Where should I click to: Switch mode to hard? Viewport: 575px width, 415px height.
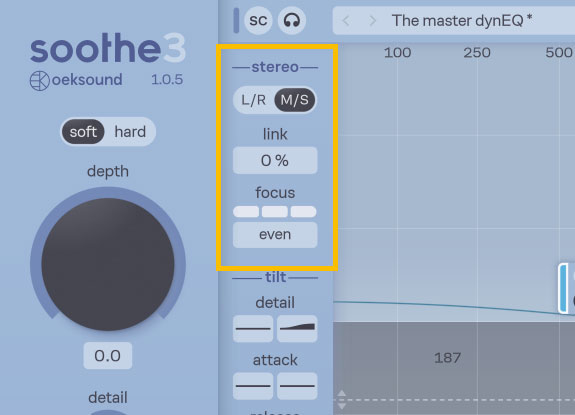pos(130,132)
